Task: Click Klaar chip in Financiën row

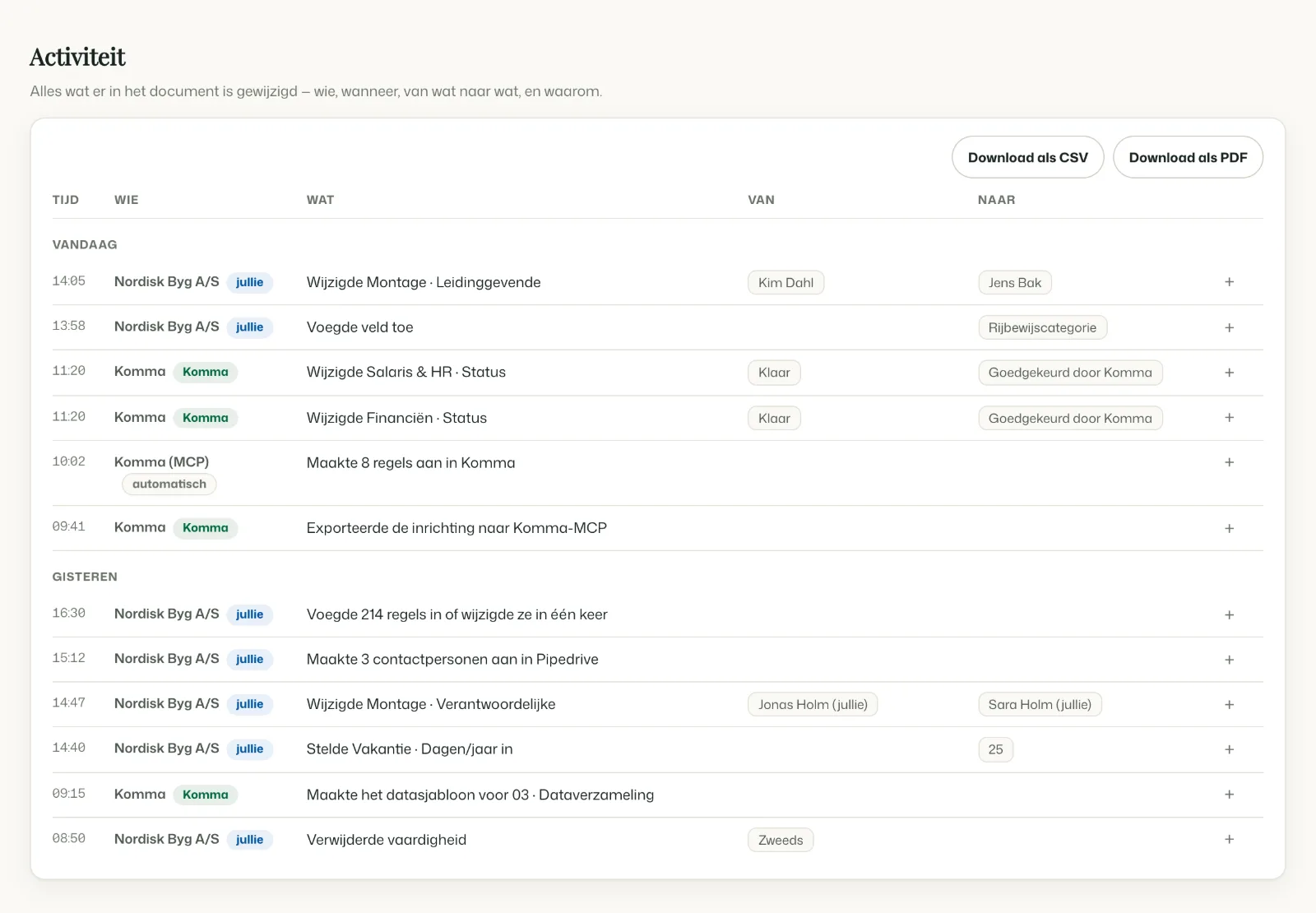Action: 774,418
